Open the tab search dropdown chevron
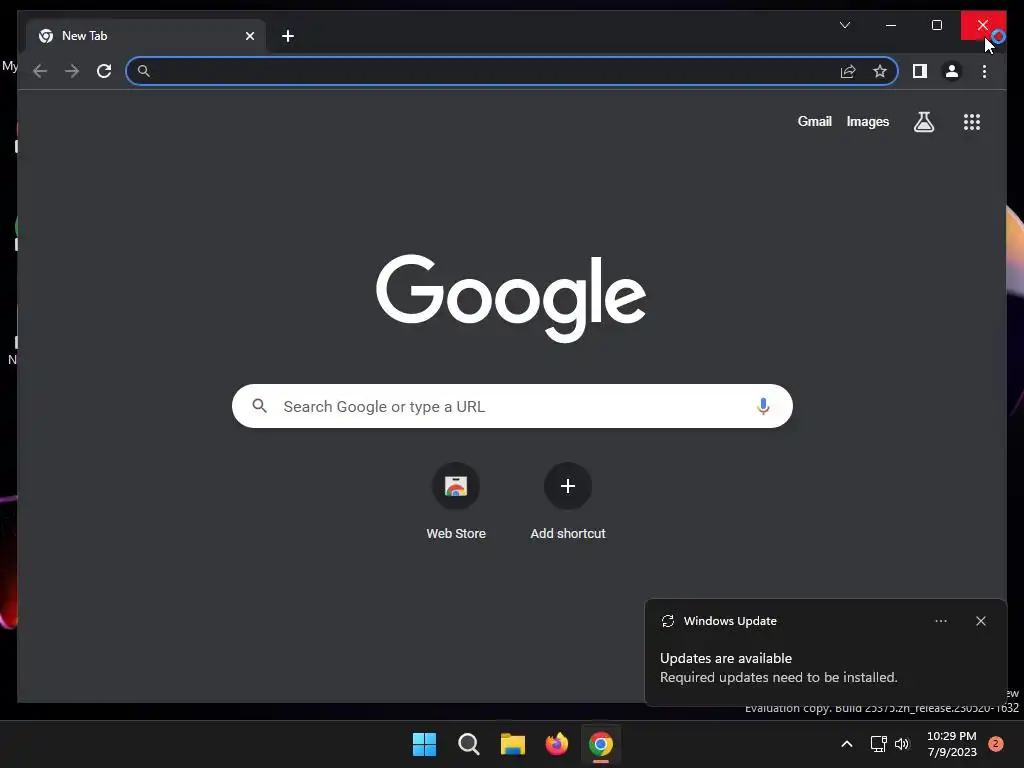1024x768 pixels. click(x=844, y=25)
